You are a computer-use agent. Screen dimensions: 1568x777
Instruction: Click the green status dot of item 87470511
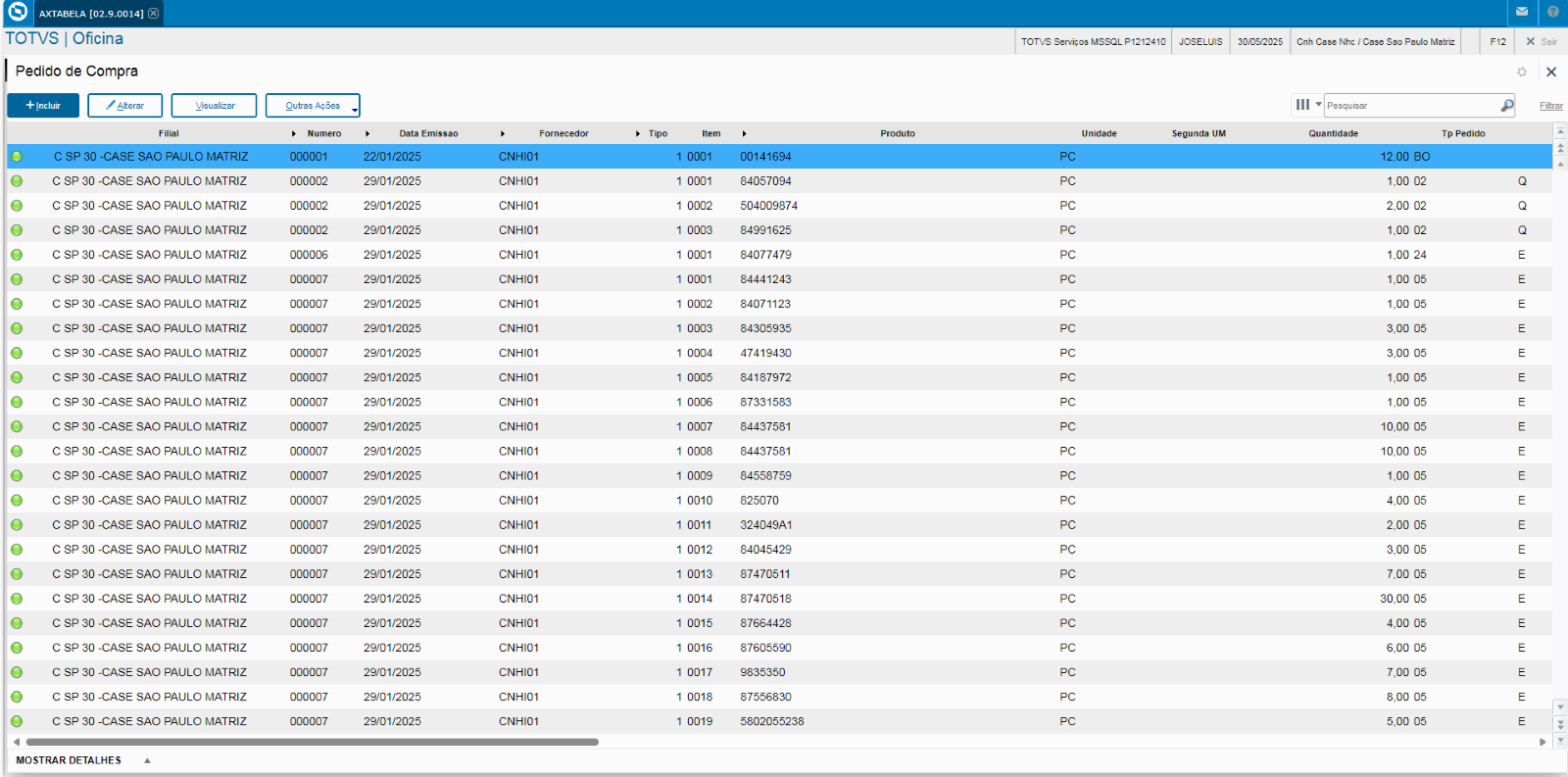tap(17, 574)
